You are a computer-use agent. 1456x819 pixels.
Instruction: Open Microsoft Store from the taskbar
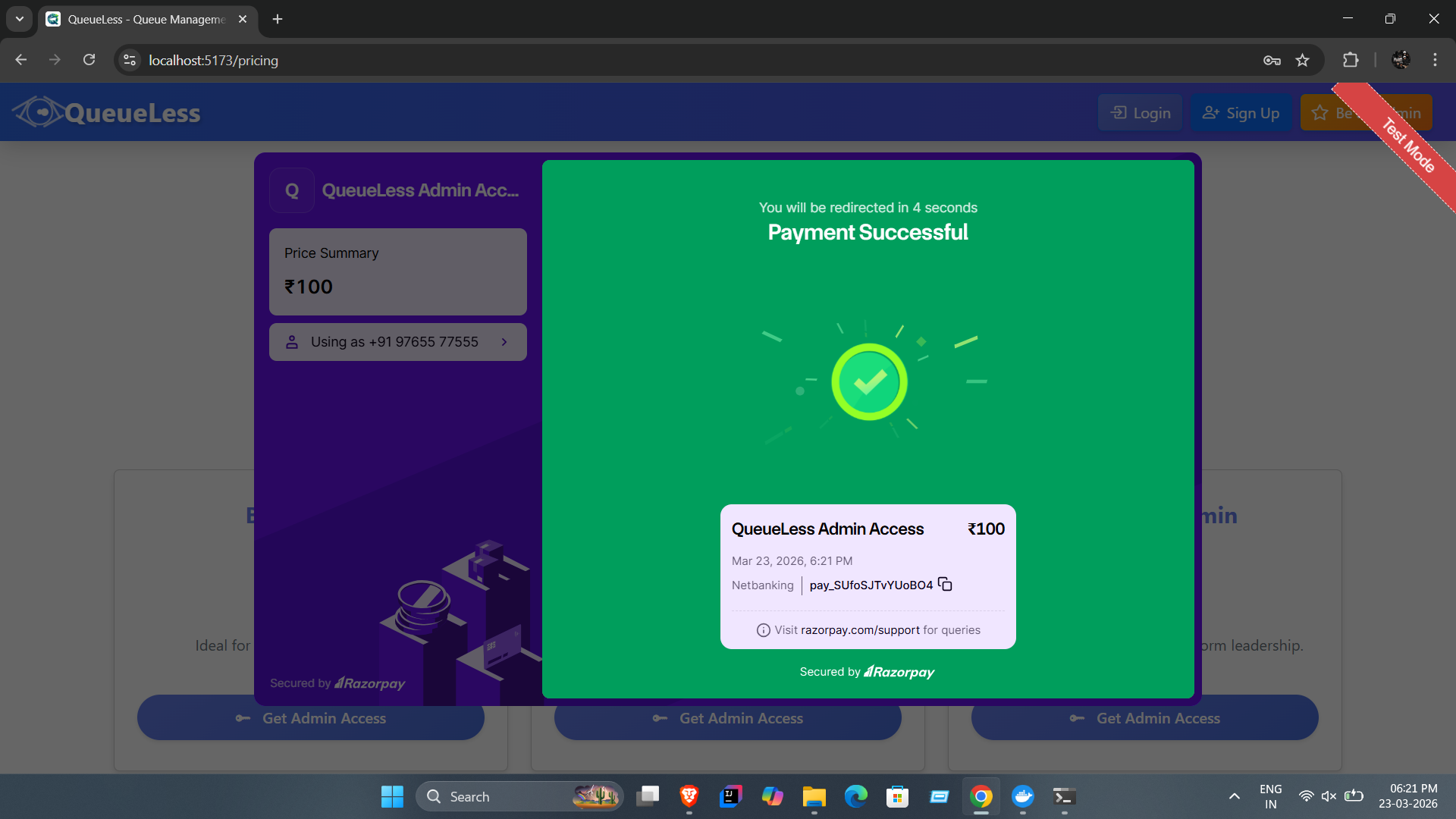(x=897, y=796)
